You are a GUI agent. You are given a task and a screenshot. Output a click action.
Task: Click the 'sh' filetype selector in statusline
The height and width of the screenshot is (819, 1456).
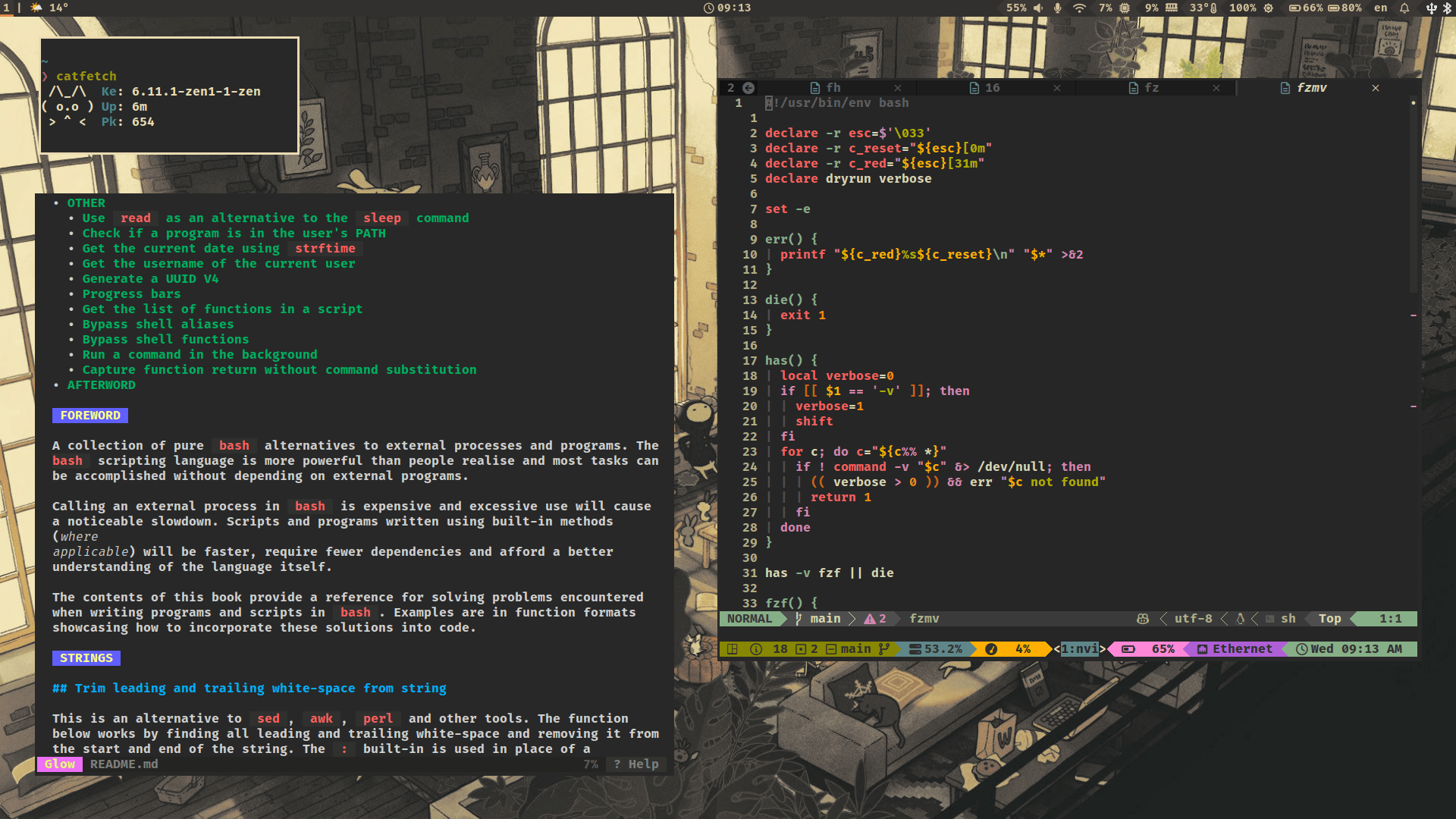1288,619
